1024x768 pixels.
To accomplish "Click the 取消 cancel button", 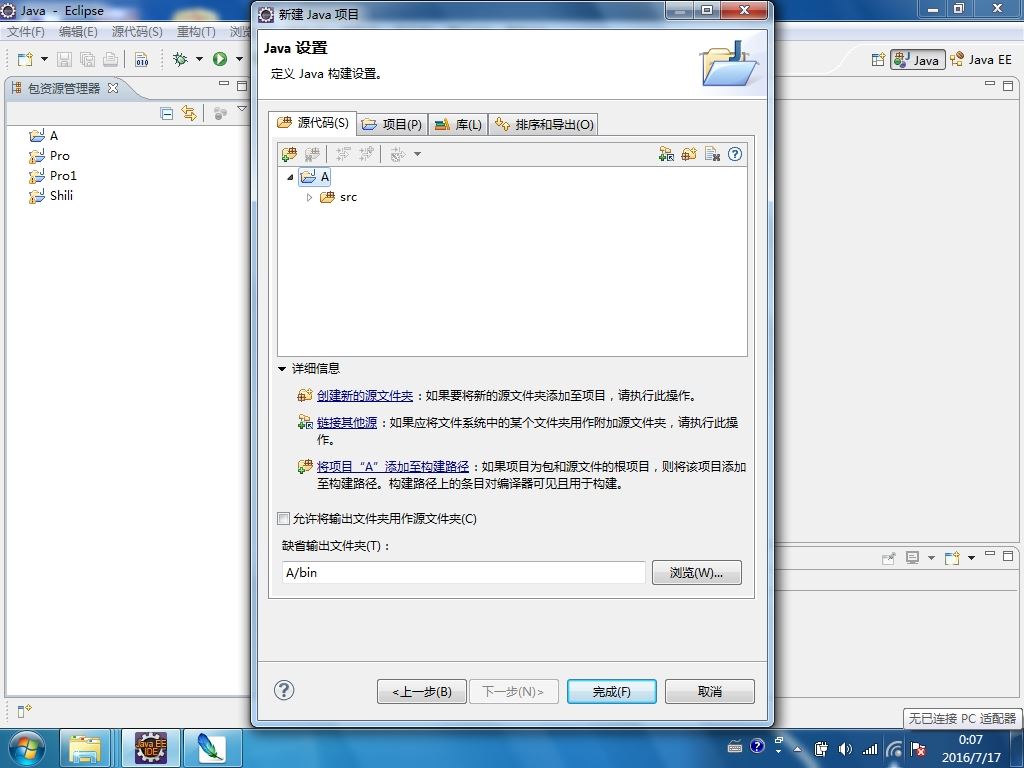I will (710, 692).
